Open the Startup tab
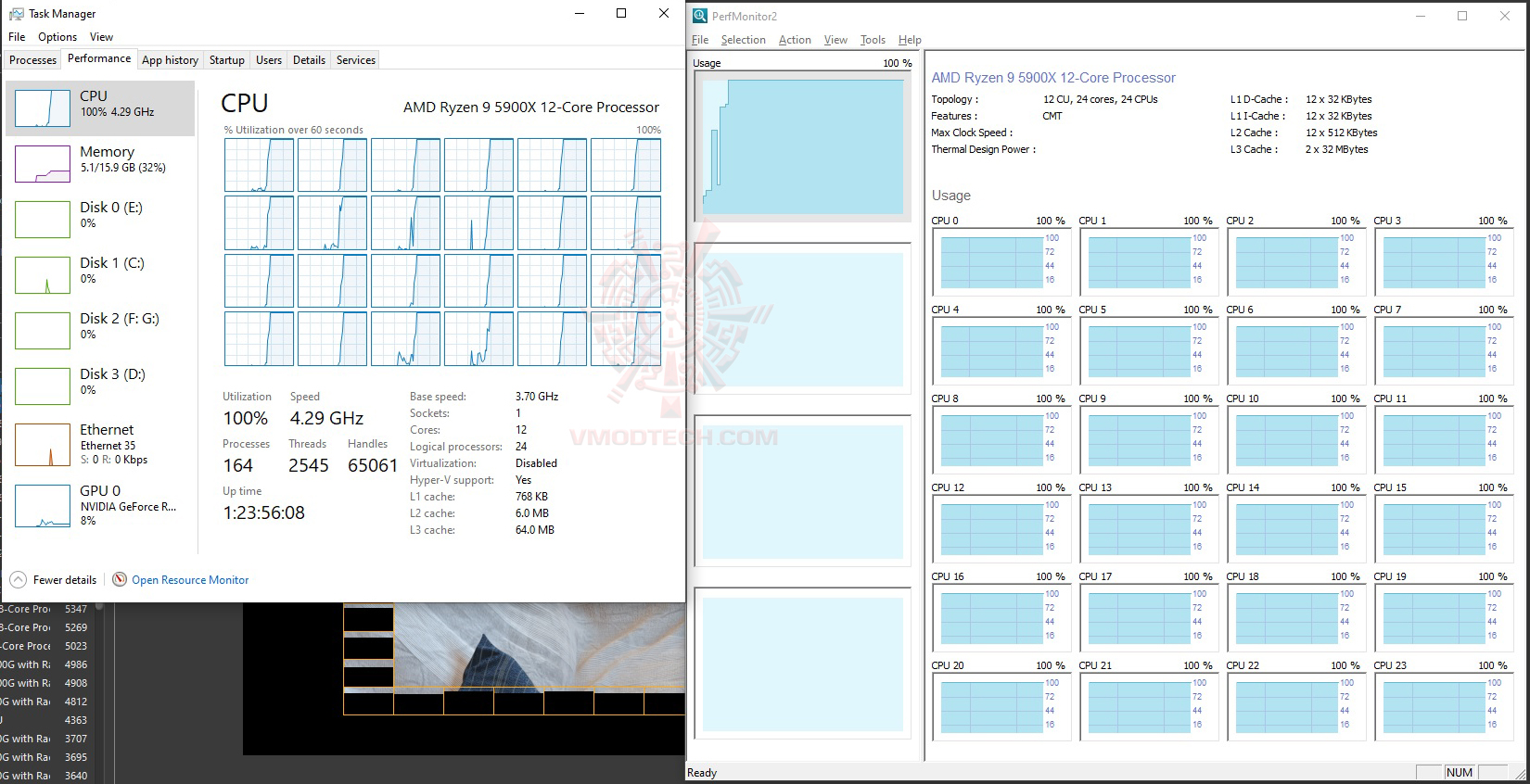Screen dimensions: 1530x784 pos(227,60)
